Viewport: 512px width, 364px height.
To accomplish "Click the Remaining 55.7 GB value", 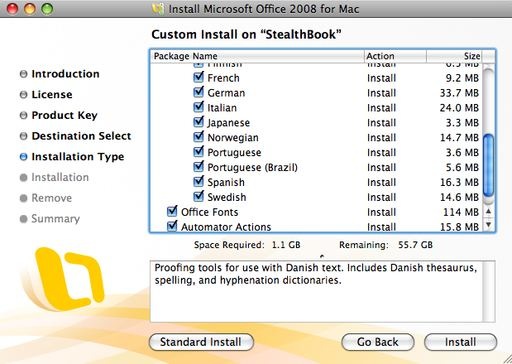I will click(415, 245).
